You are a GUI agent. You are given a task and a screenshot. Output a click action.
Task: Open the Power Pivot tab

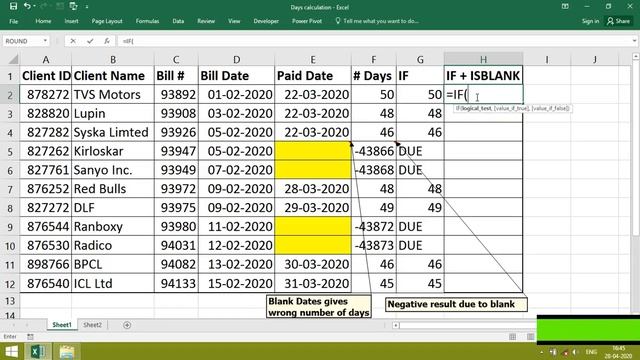(307, 21)
